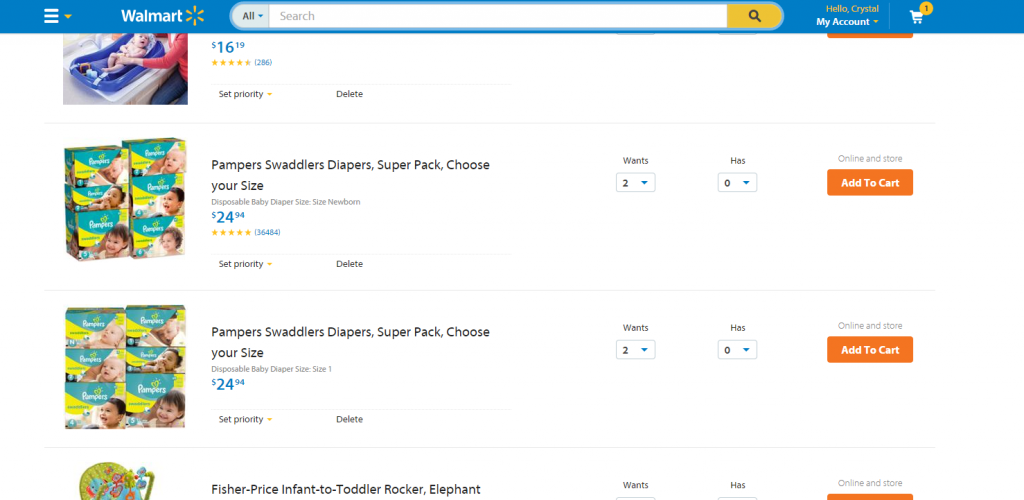The image size is (1024, 500).
Task: Change Wants quantity for Pampers Size Newborn
Action: click(x=635, y=183)
